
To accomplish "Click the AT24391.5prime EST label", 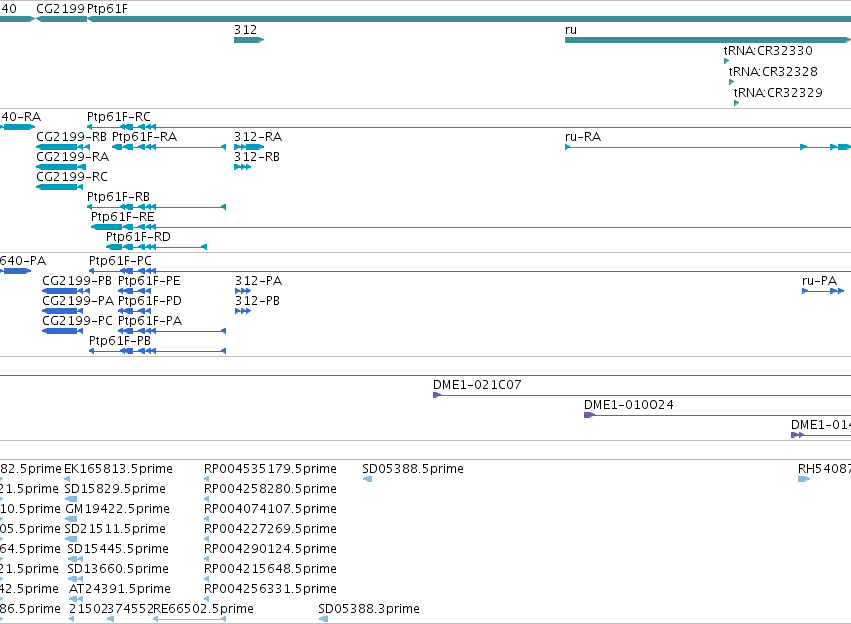I will 119,589.
